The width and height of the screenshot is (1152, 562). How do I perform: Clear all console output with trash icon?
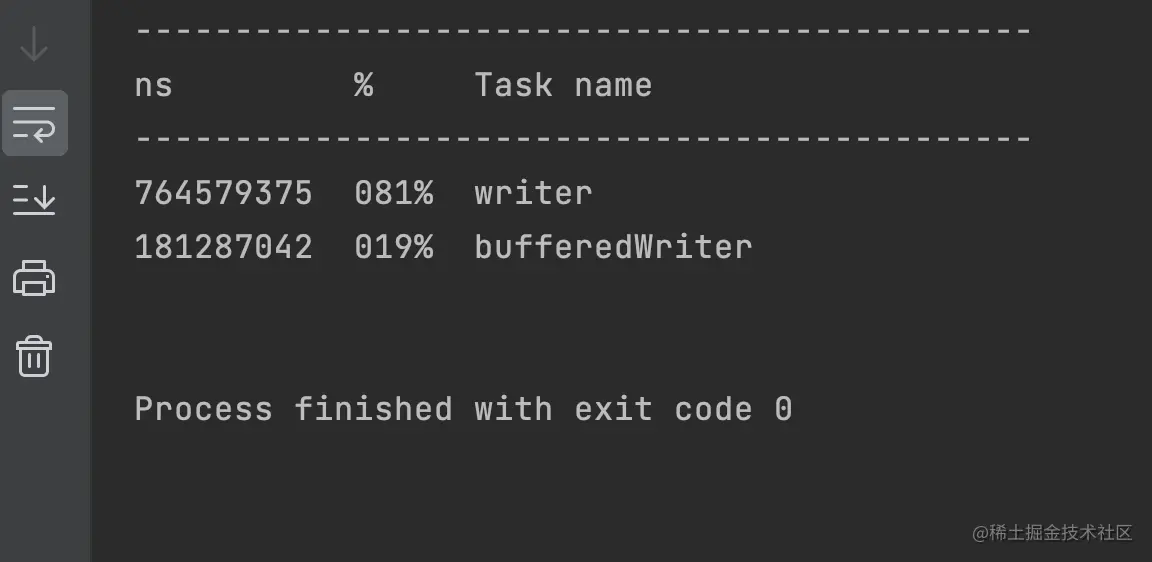tap(34, 356)
